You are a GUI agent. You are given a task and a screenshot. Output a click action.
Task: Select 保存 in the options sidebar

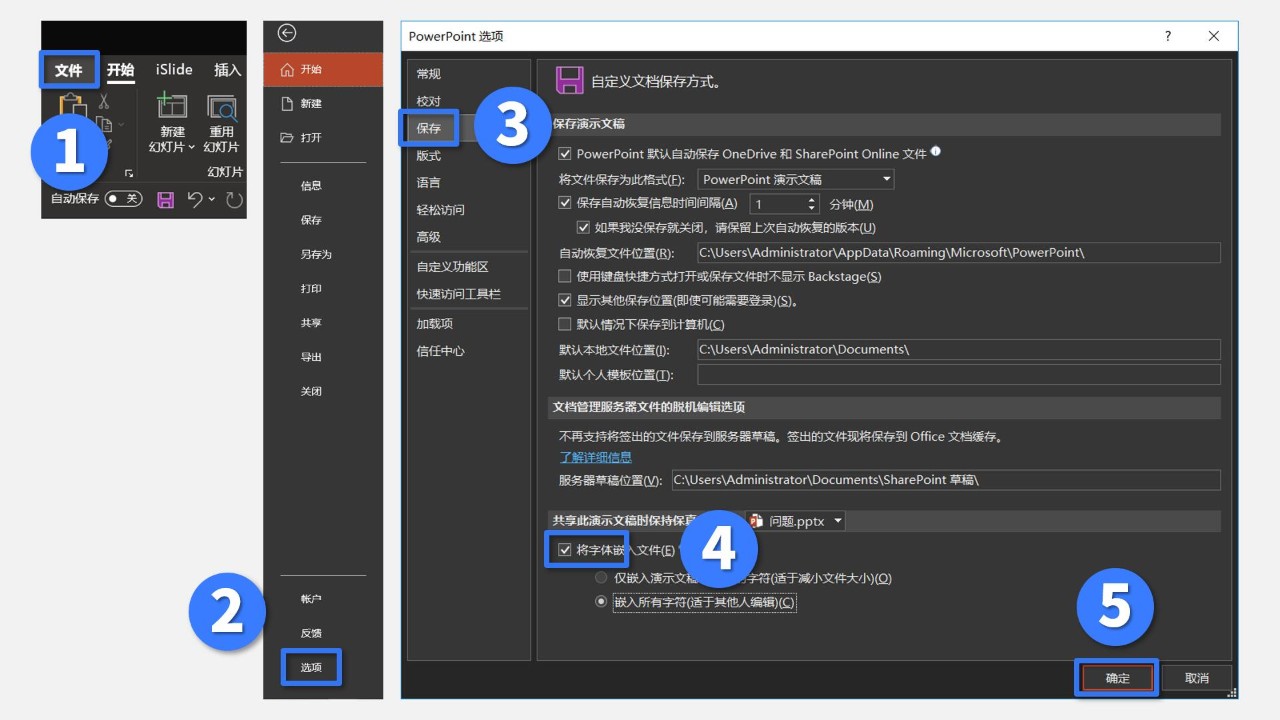point(428,128)
